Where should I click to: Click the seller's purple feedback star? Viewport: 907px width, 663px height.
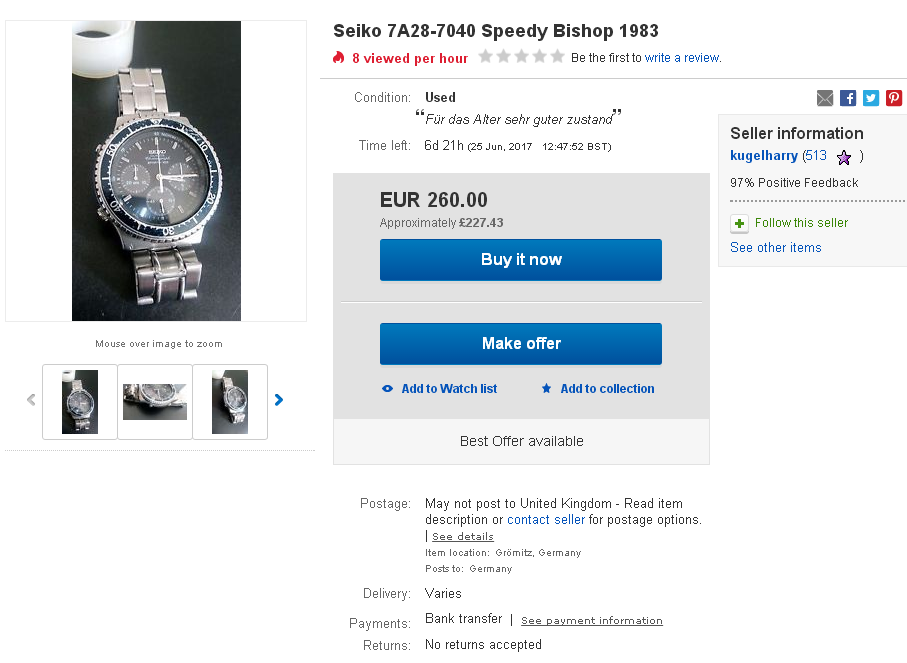click(x=844, y=157)
